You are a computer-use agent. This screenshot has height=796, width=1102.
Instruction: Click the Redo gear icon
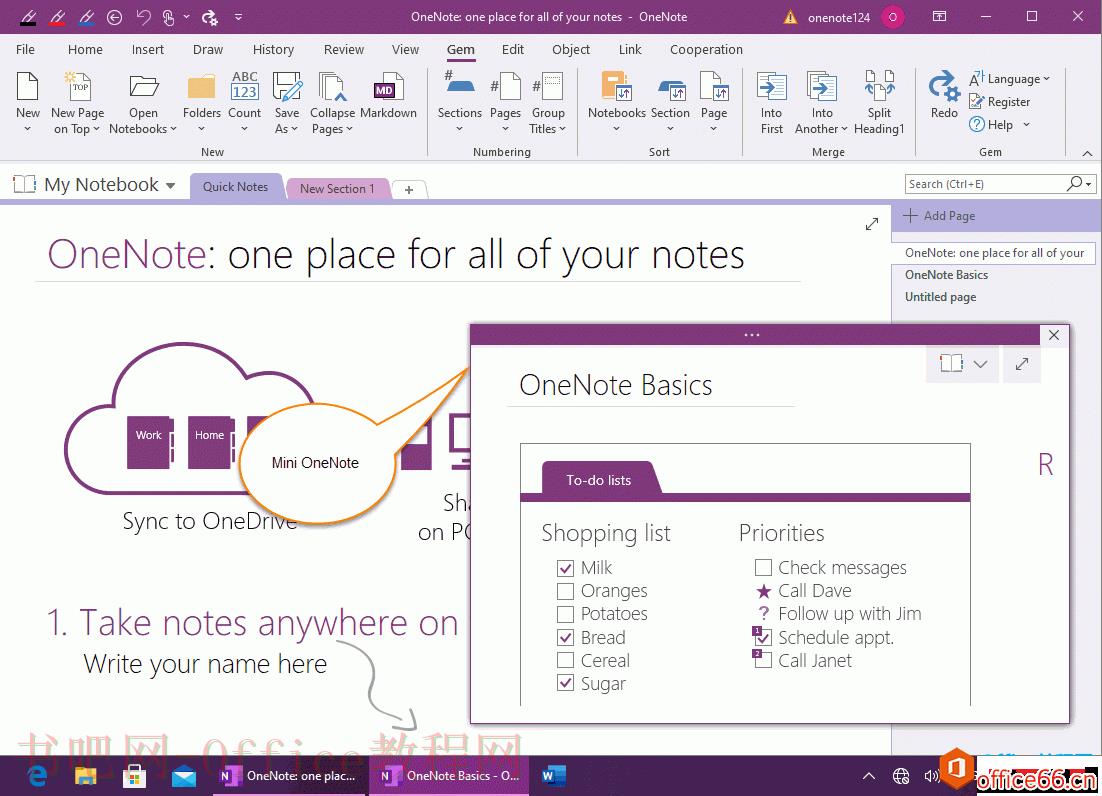pos(944,86)
